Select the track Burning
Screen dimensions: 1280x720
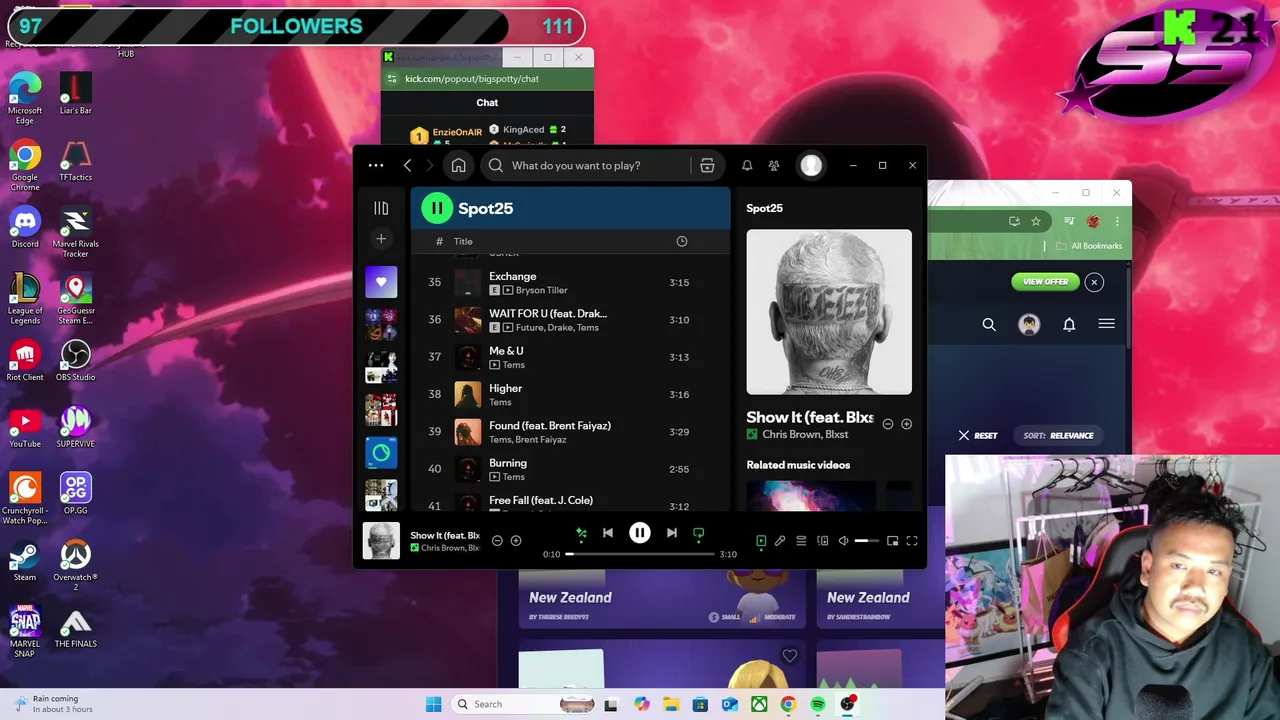click(570, 469)
